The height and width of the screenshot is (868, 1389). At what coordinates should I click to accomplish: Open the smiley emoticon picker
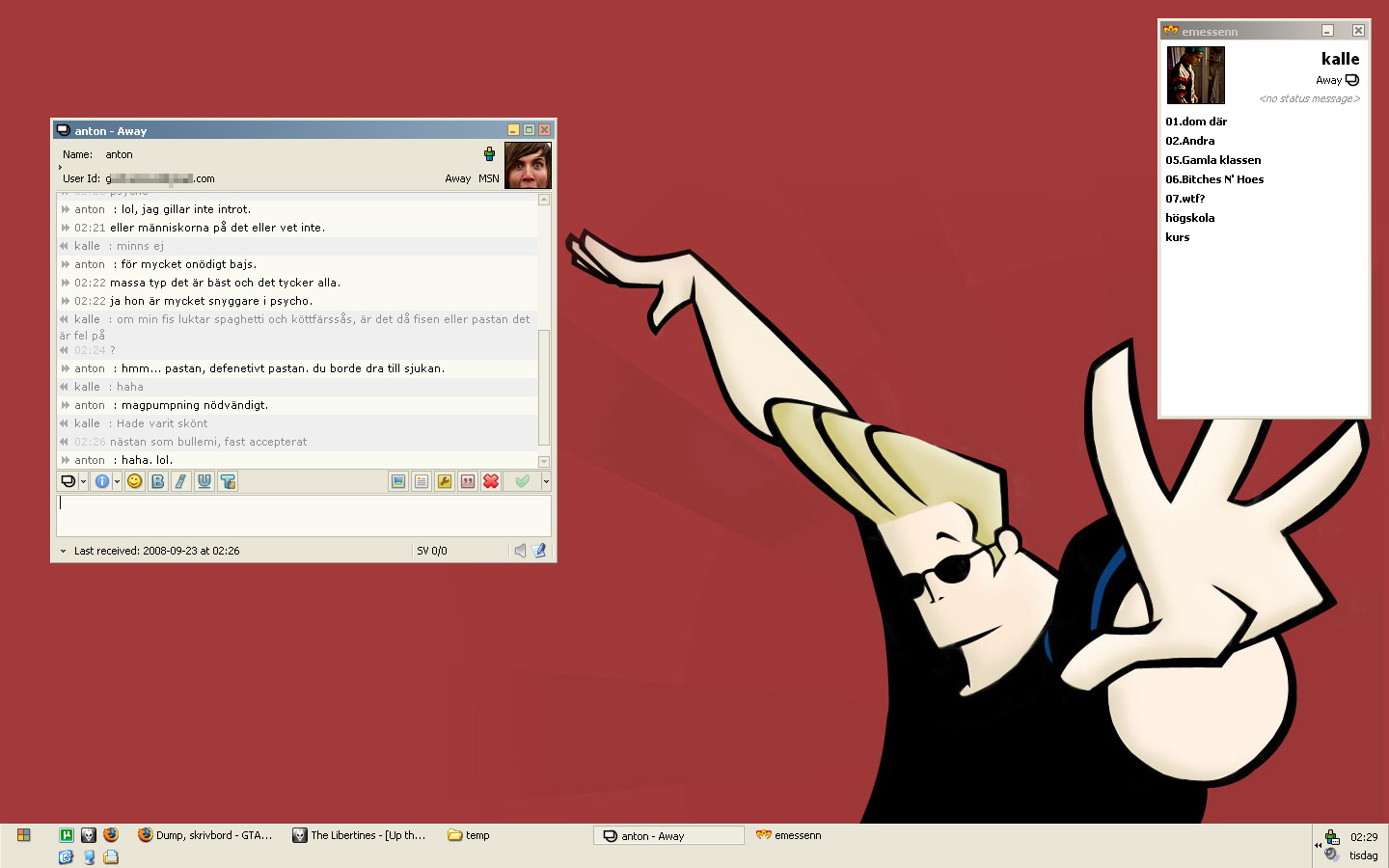click(135, 481)
